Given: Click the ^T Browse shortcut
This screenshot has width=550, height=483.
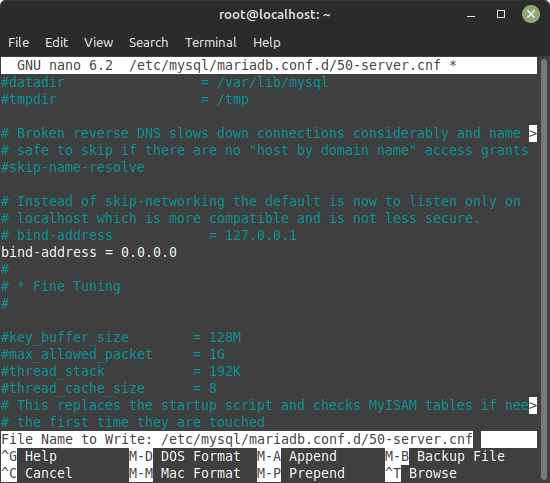Looking at the screenshot, I should tap(421, 473).
